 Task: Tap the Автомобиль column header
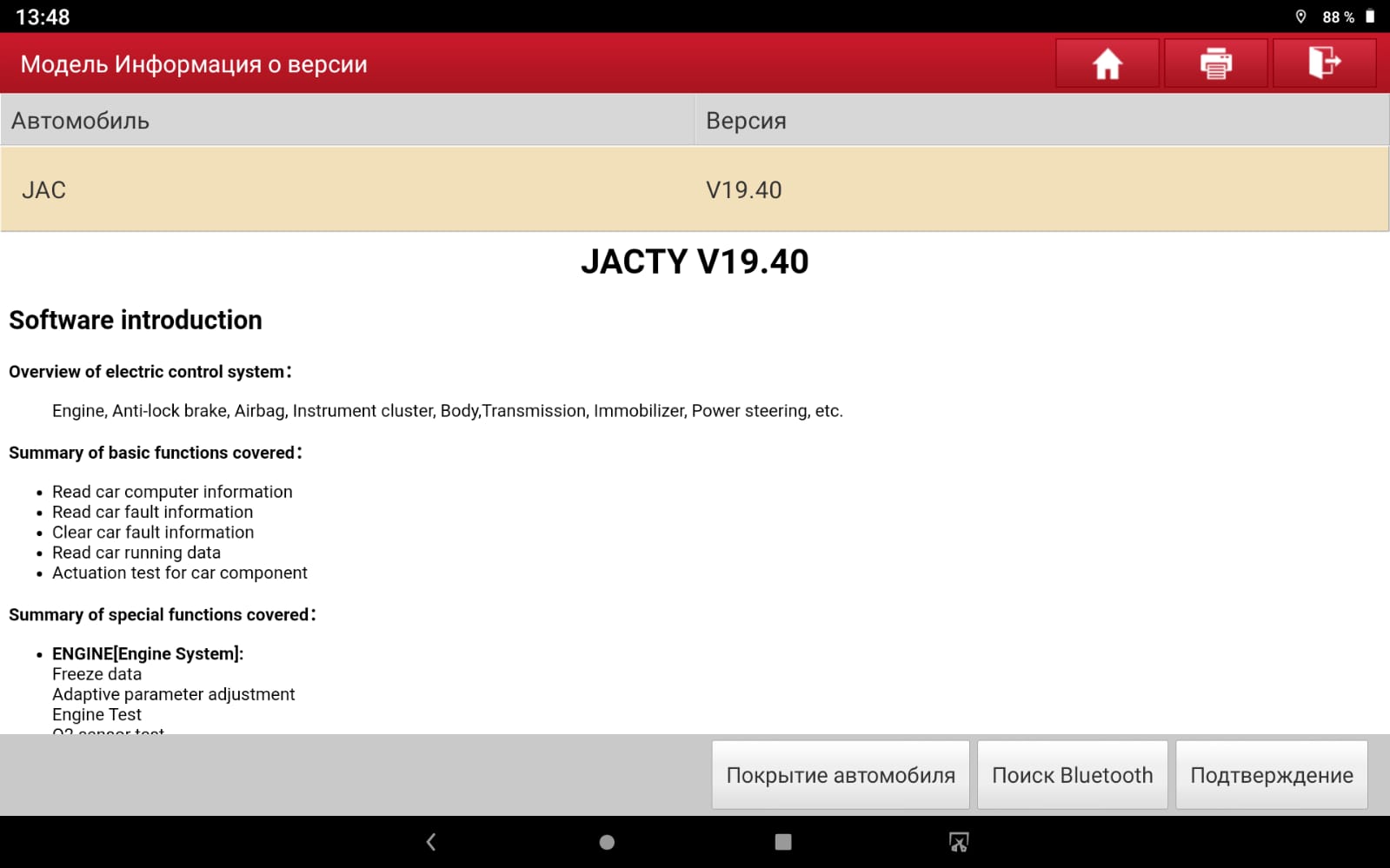click(348, 120)
